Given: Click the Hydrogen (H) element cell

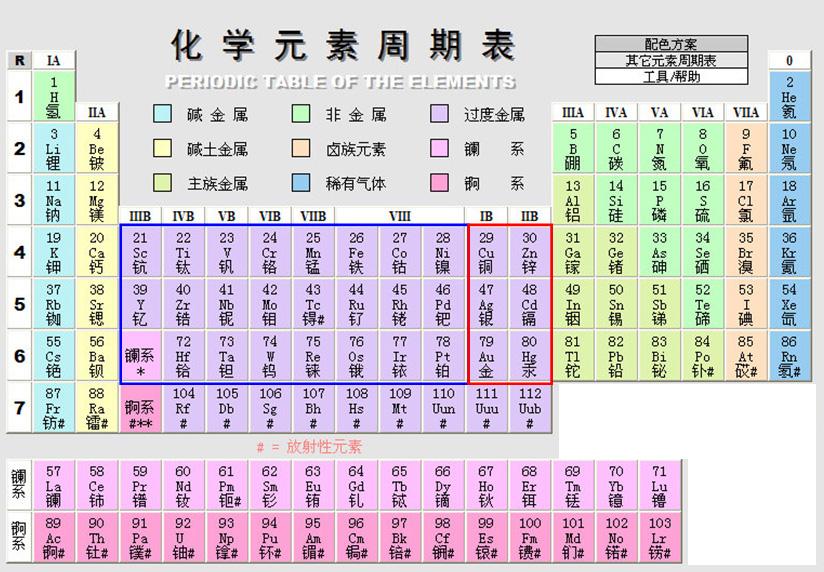Looking at the screenshot, I should coord(53,96).
